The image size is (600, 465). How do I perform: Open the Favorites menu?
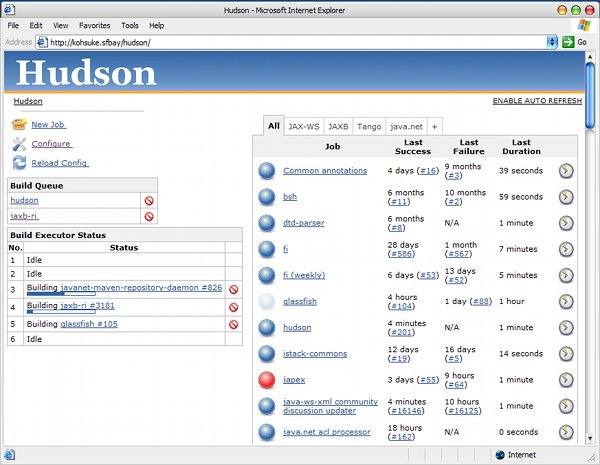coord(95,25)
